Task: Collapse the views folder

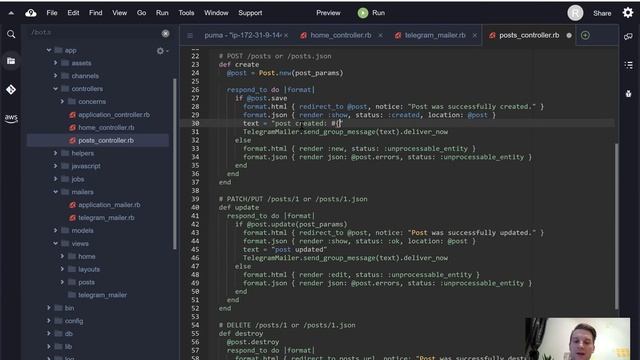Action: tap(56, 243)
